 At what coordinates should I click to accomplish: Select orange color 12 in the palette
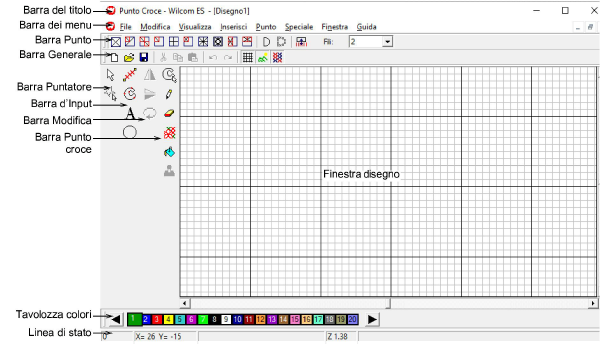(x=260, y=320)
